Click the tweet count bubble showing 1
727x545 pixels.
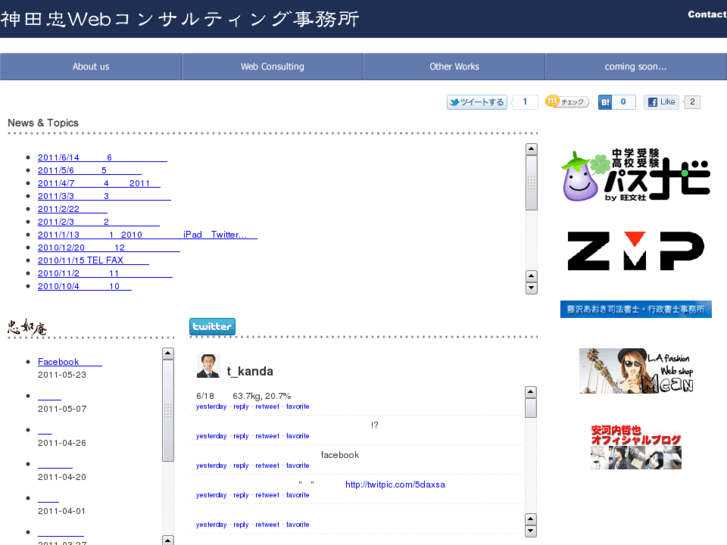pyautogui.click(x=525, y=102)
